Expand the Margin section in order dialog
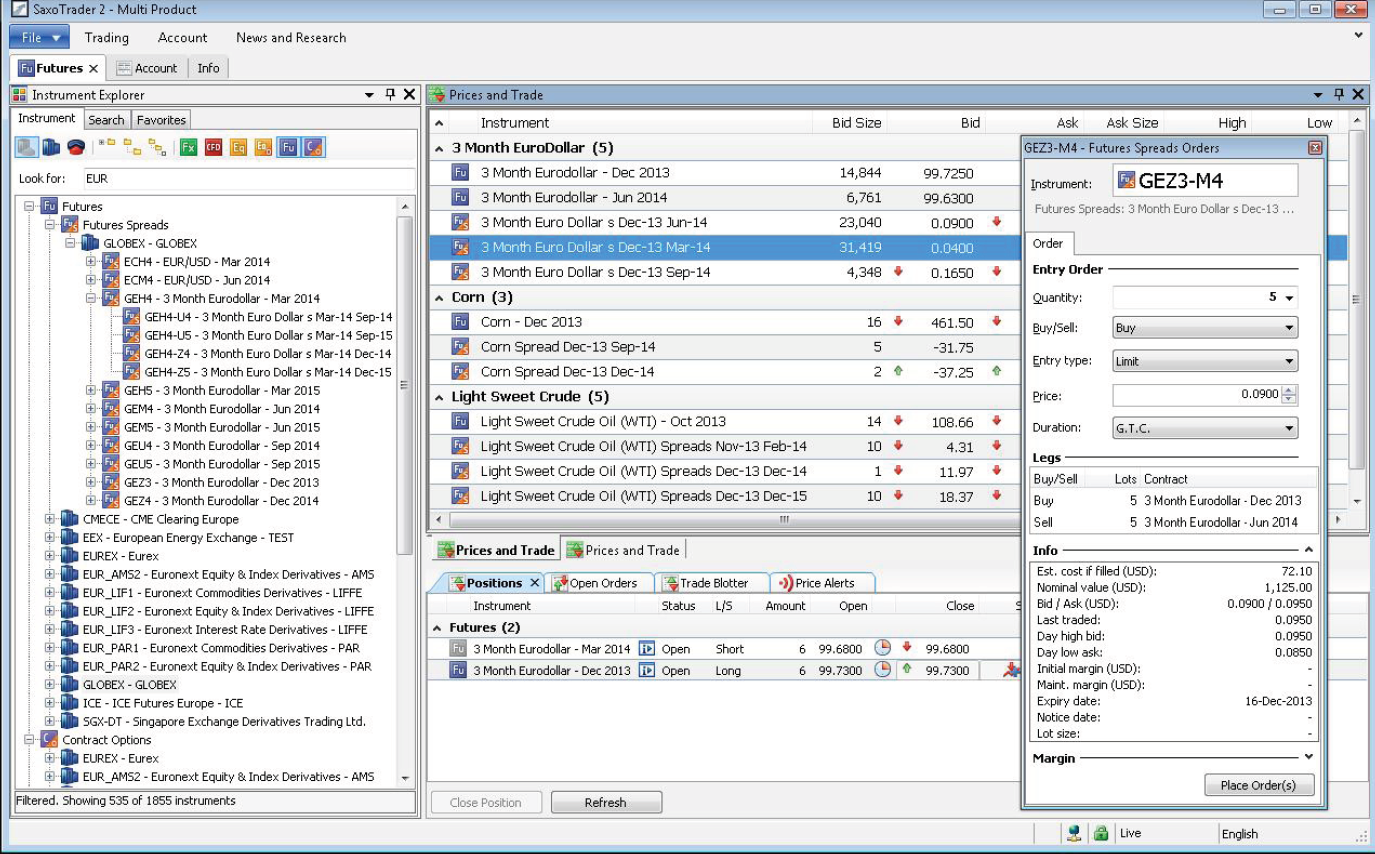 coord(1309,758)
